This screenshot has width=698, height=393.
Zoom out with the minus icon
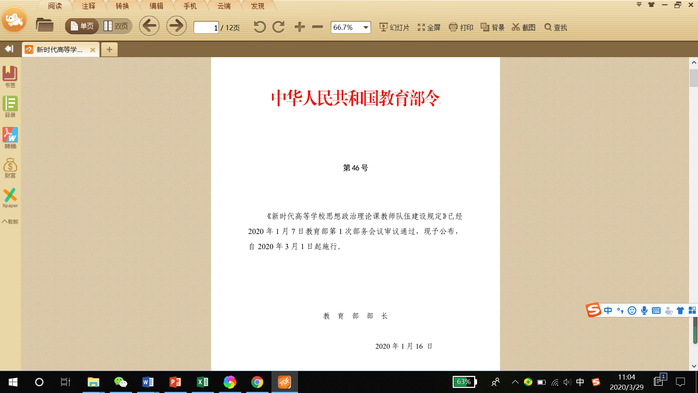317,27
